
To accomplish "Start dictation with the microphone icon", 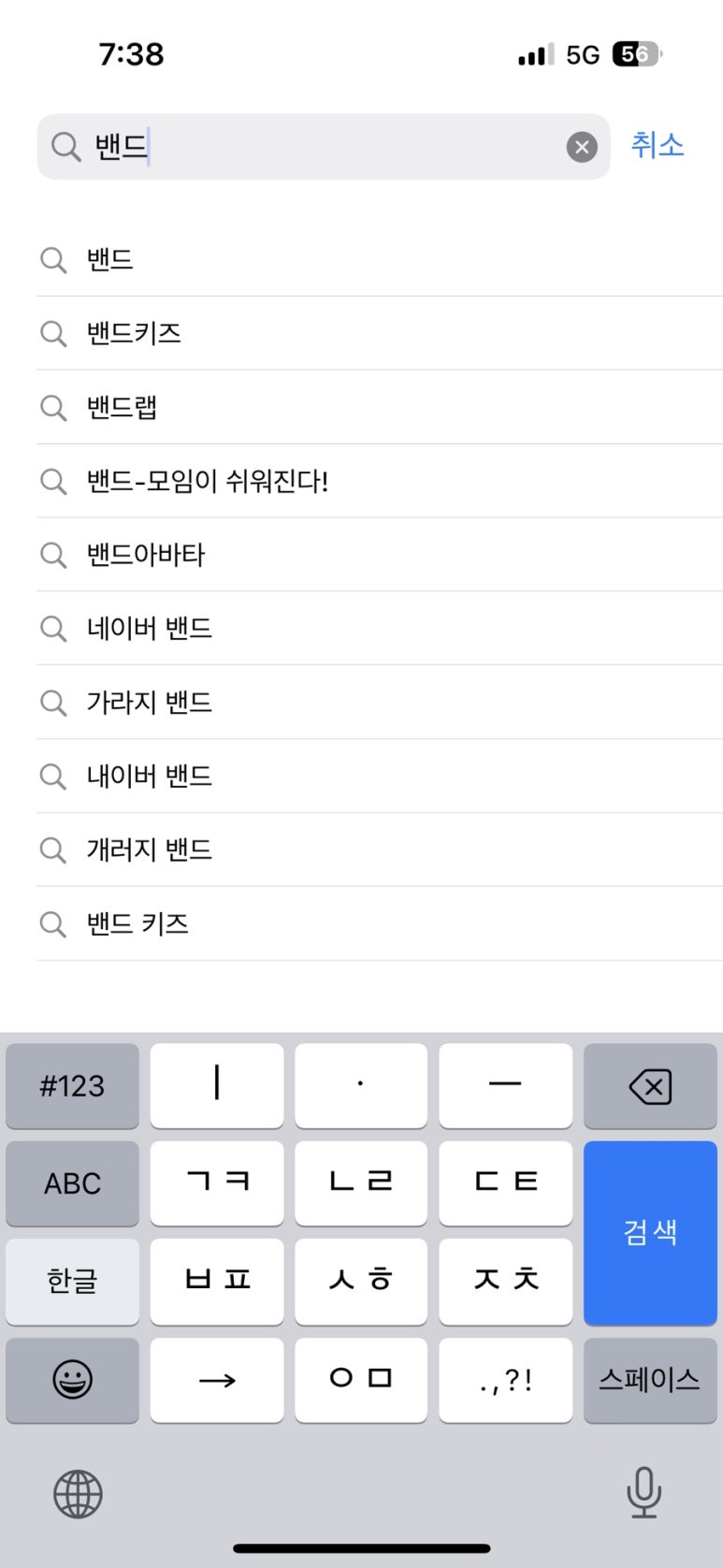I will 643,1491.
